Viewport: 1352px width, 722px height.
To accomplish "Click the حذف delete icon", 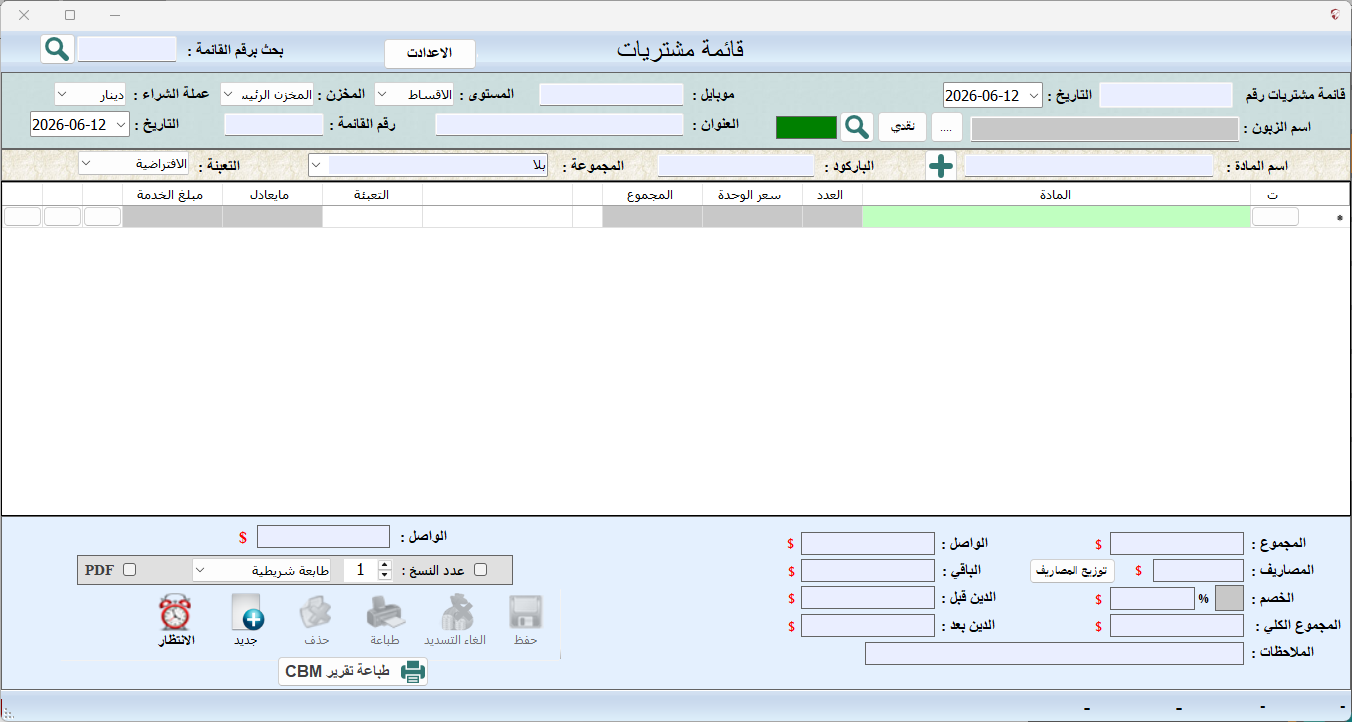I will [316, 620].
